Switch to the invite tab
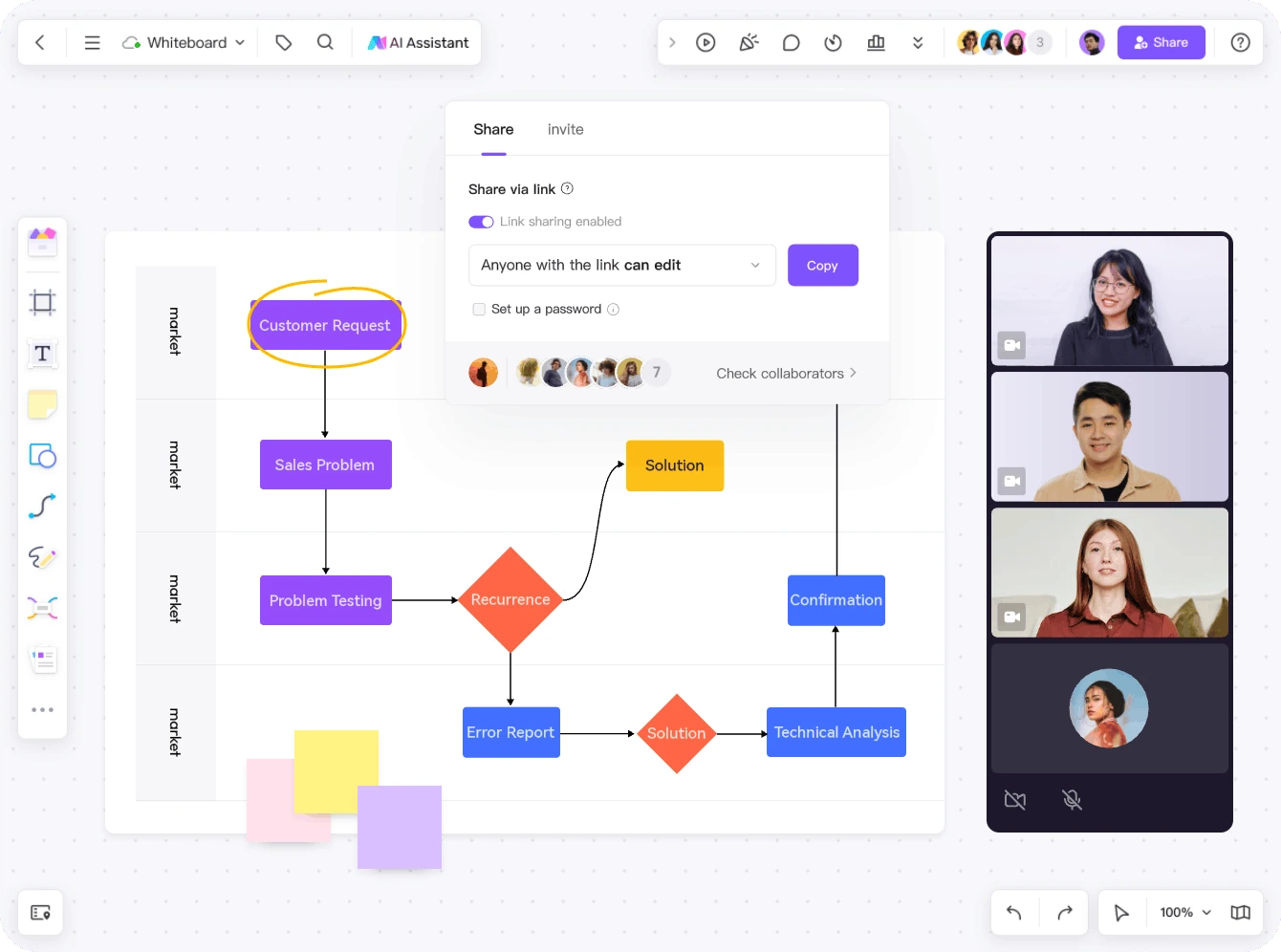Viewport: 1281px width, 952px height. click(x=565, y=129)
